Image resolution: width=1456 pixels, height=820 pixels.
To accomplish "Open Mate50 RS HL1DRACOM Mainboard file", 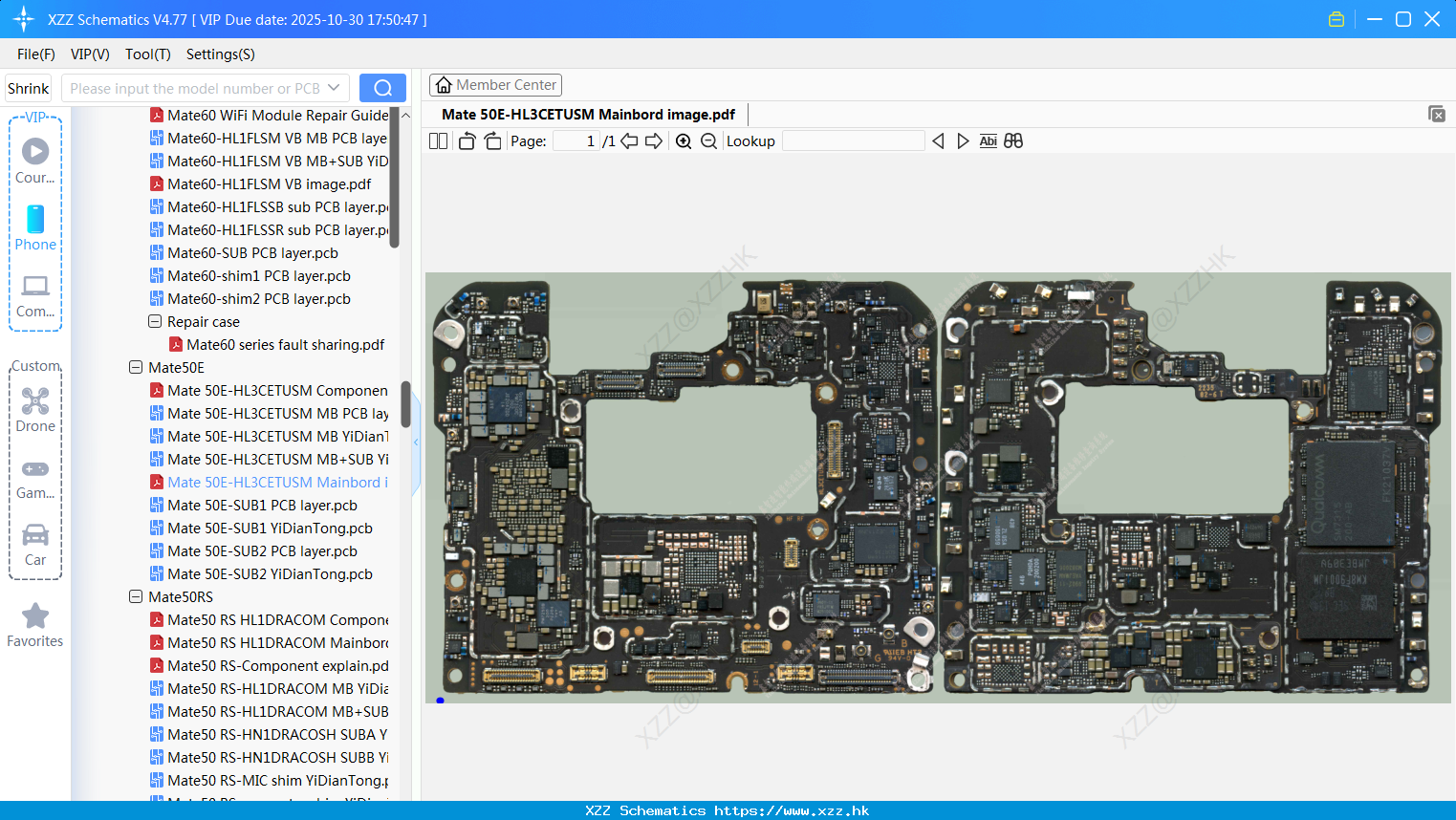I will (x=269, y=643).
